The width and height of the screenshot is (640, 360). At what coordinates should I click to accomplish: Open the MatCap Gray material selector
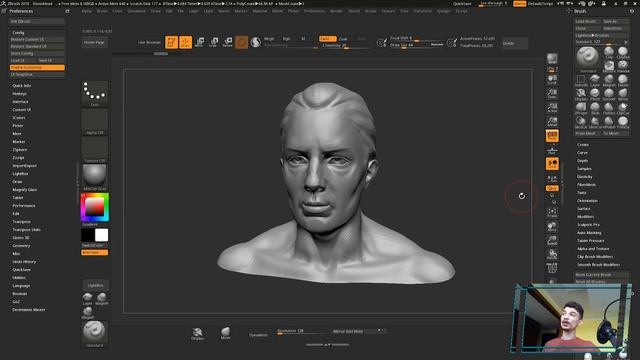point(95,178)
